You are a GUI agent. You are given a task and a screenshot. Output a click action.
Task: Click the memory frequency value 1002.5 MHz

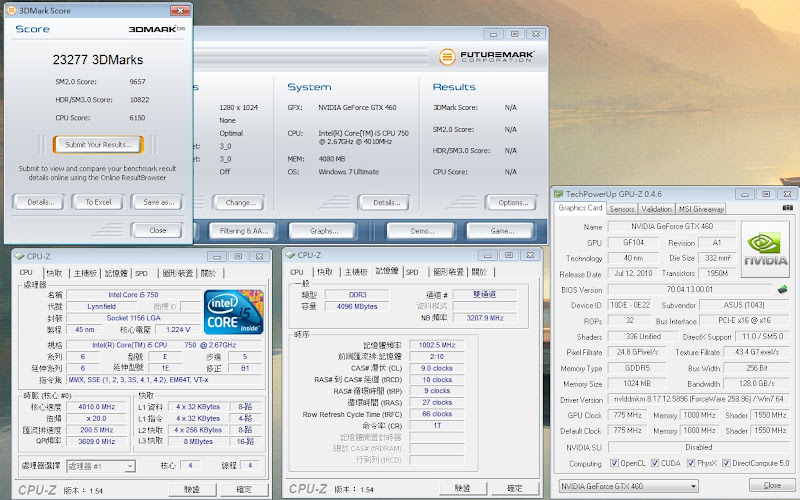(437, 345)
